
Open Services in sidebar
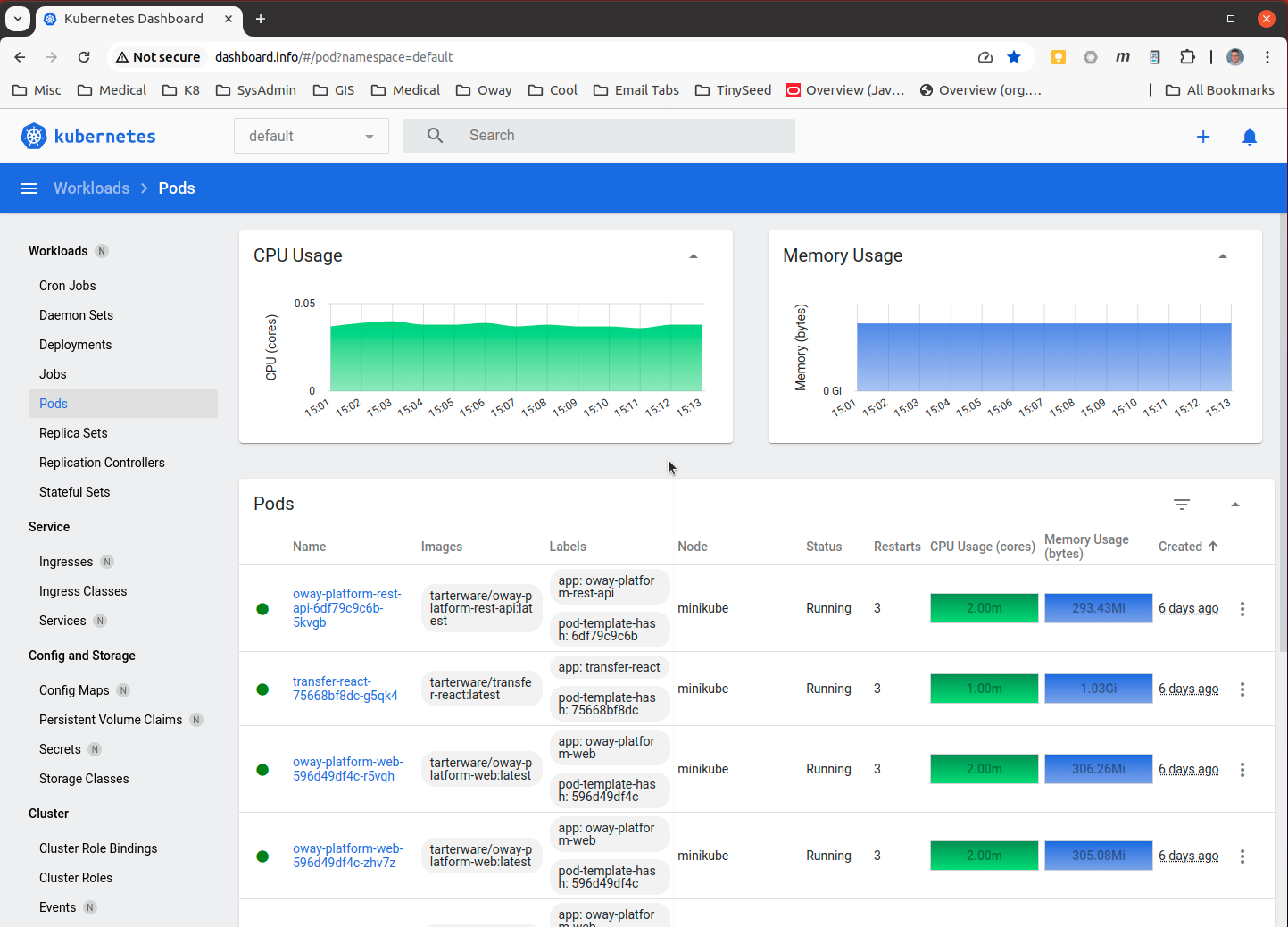62,621
